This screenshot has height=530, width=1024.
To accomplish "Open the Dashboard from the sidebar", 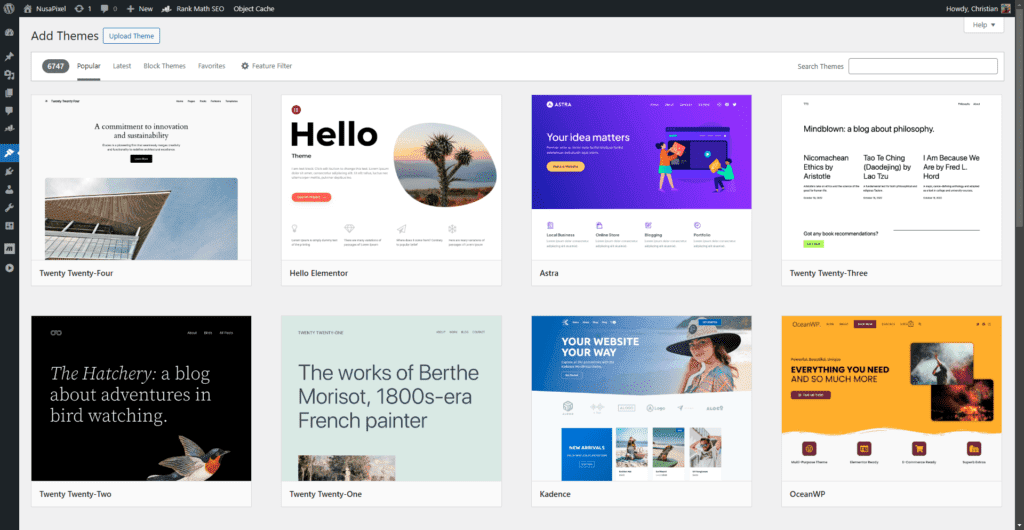I will tap(9, 33).
